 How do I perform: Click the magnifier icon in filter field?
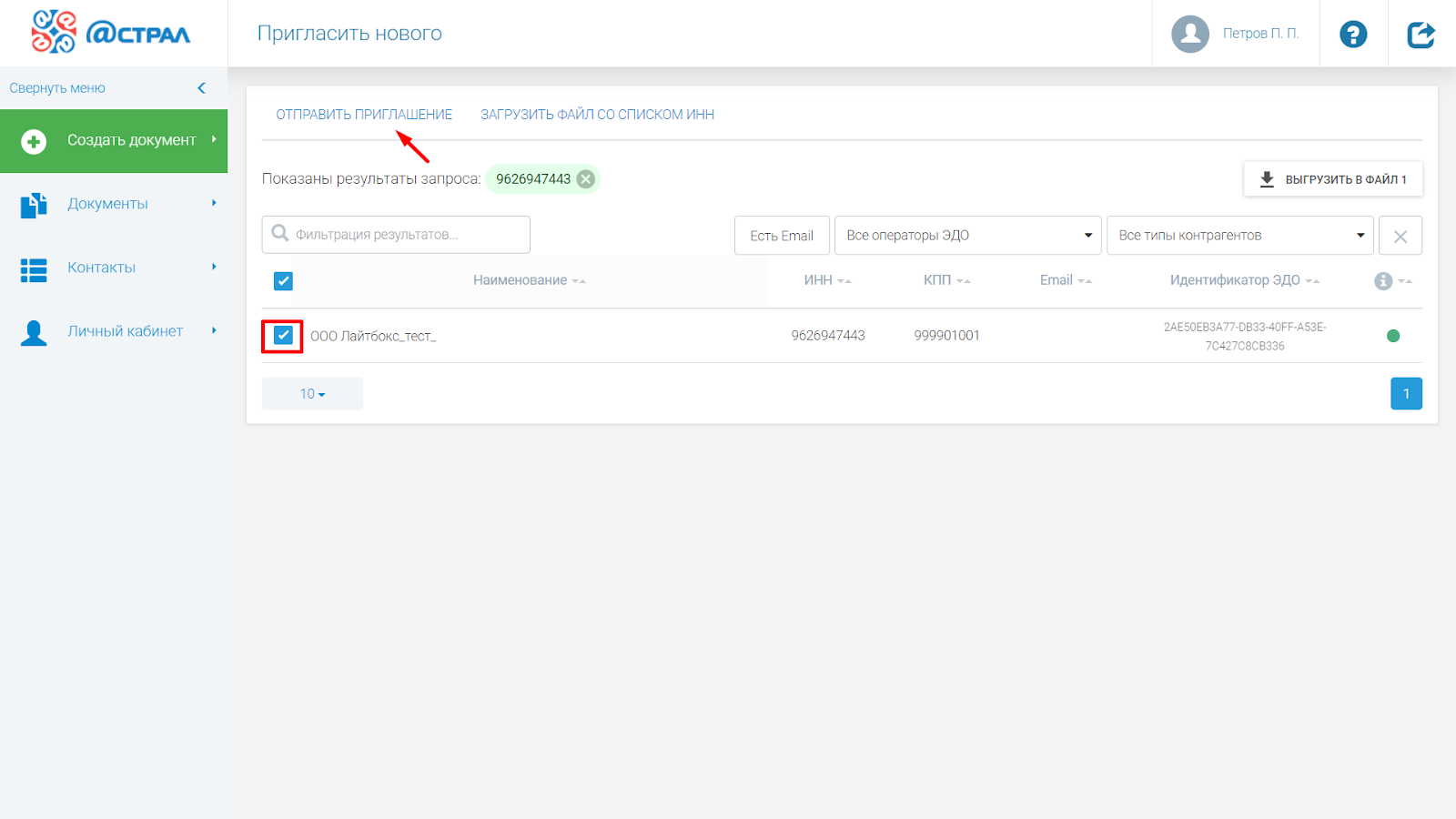(x=280, y=234)
